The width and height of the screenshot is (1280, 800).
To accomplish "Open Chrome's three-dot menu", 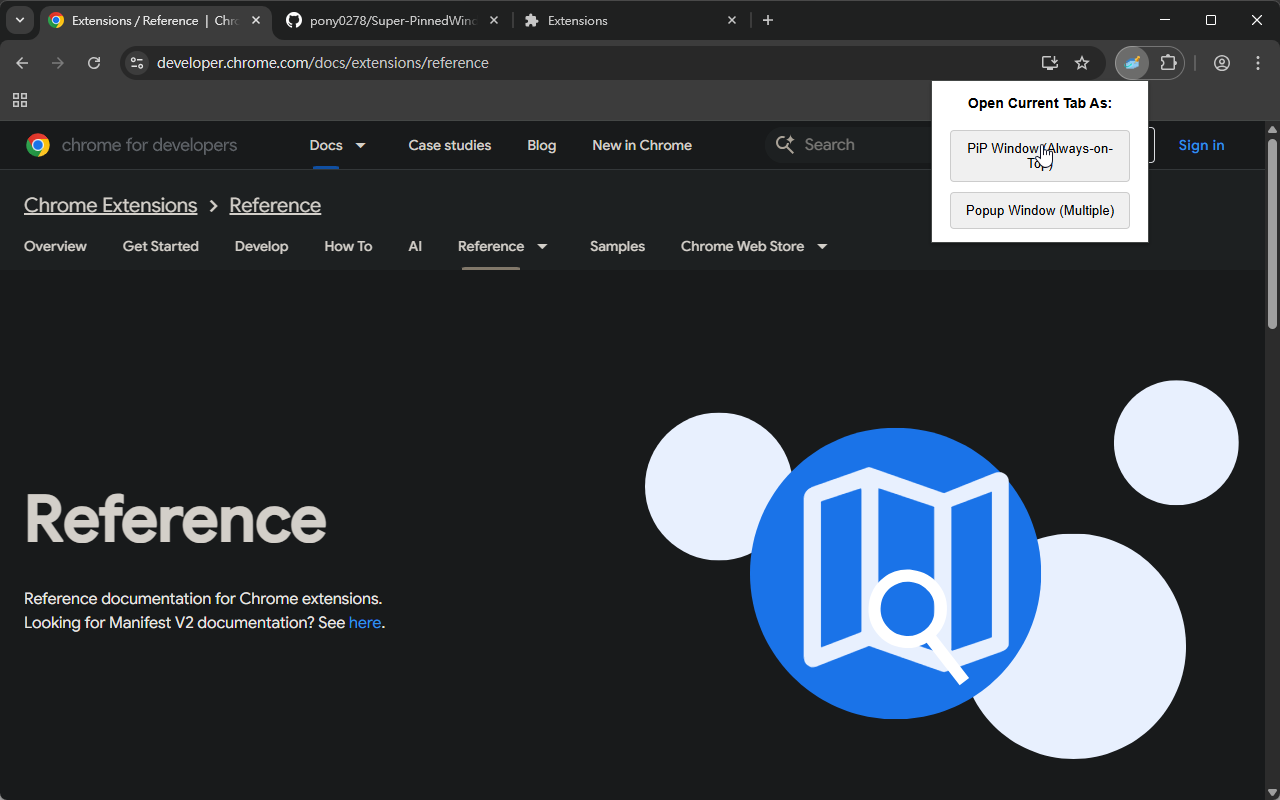I will (x=1258, y=63).
